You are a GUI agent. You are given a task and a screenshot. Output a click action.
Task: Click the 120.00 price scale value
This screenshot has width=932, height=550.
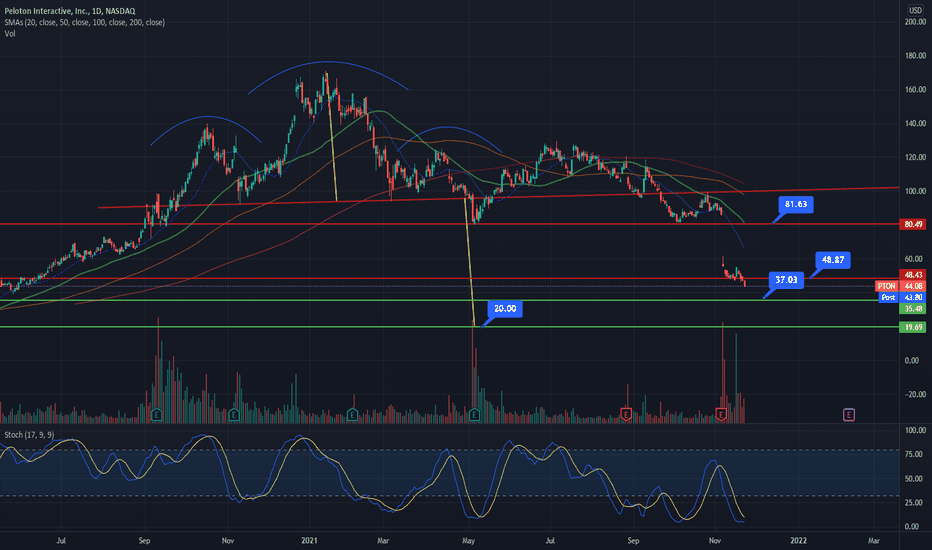tap(915, 157)
